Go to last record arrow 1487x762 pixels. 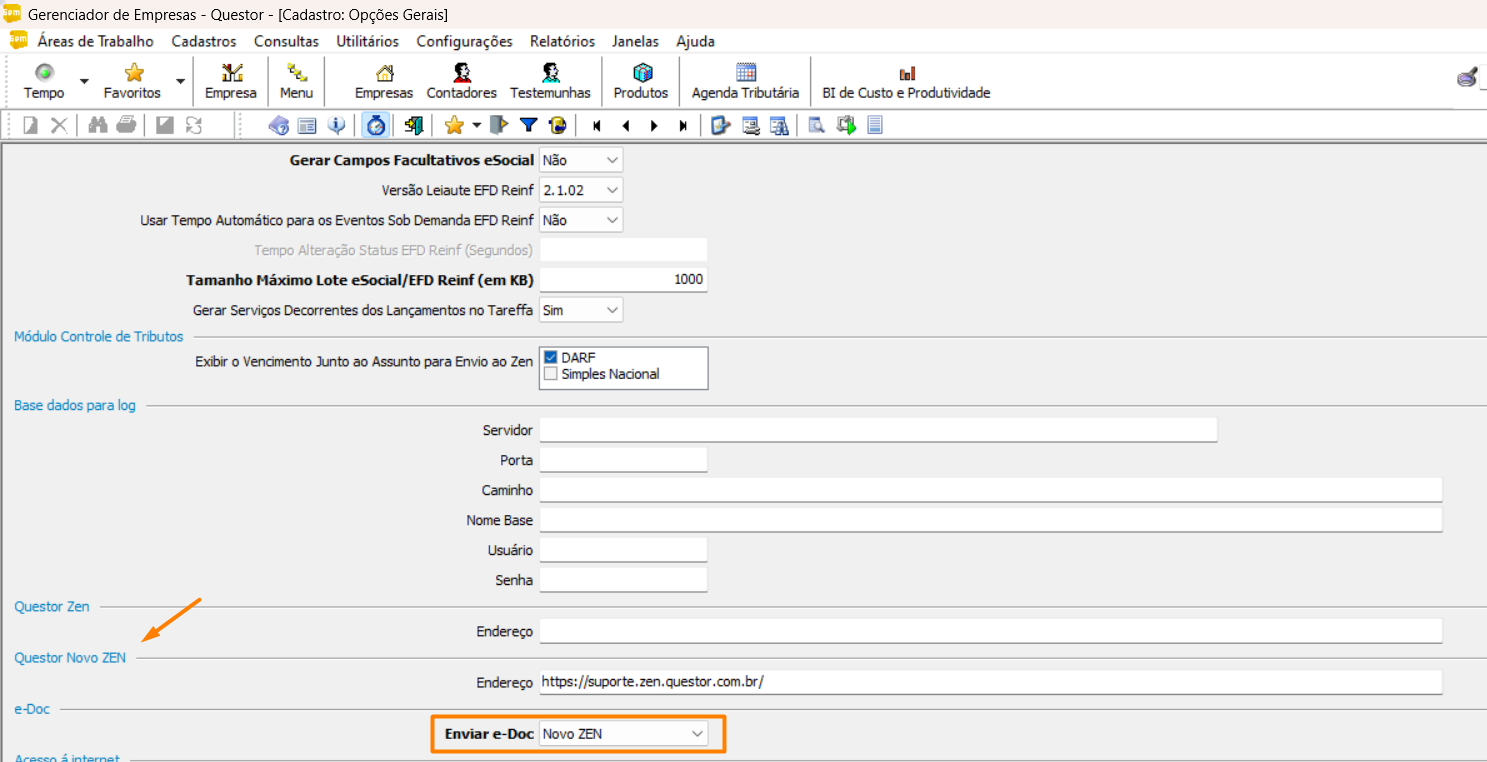(x=683, y=126)
